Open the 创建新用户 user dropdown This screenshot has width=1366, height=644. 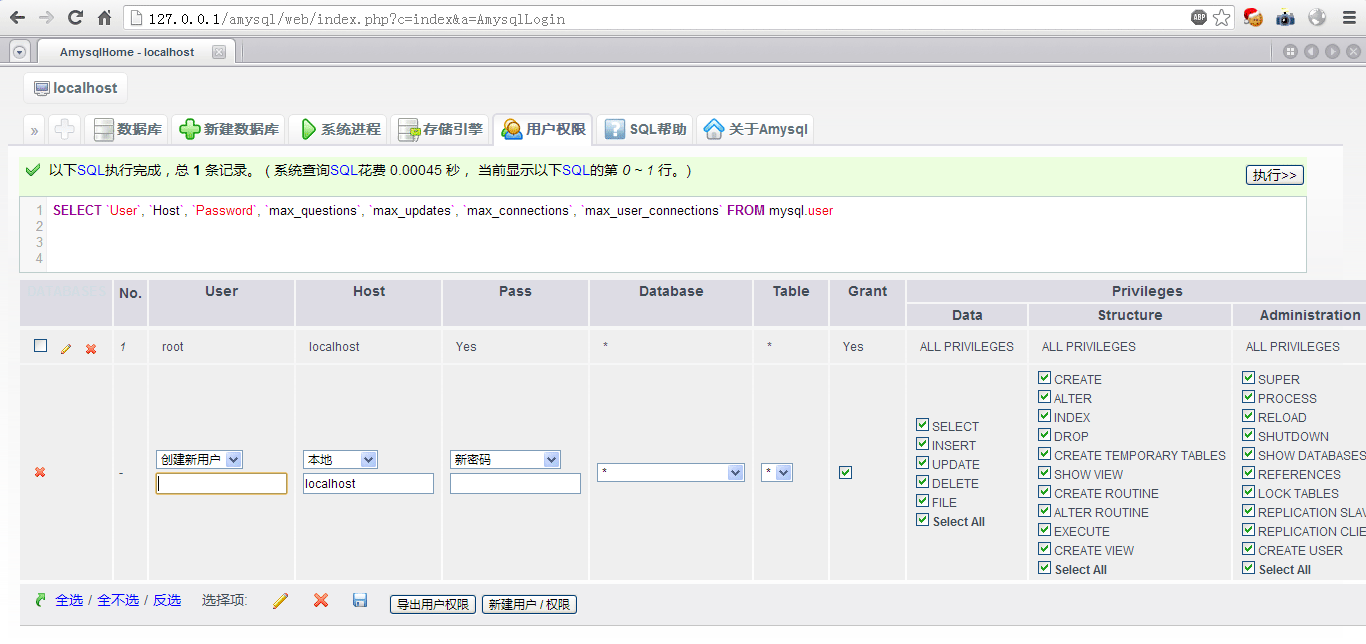pyautogui.click(x=199, y=460)
